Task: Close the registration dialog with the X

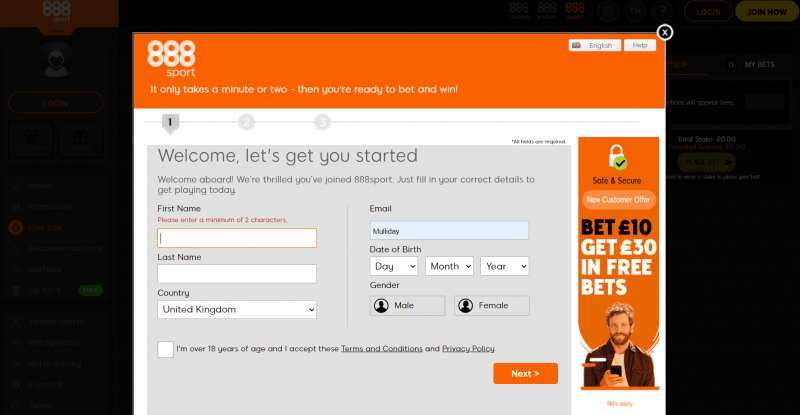Action: click(x=664, y=33)
